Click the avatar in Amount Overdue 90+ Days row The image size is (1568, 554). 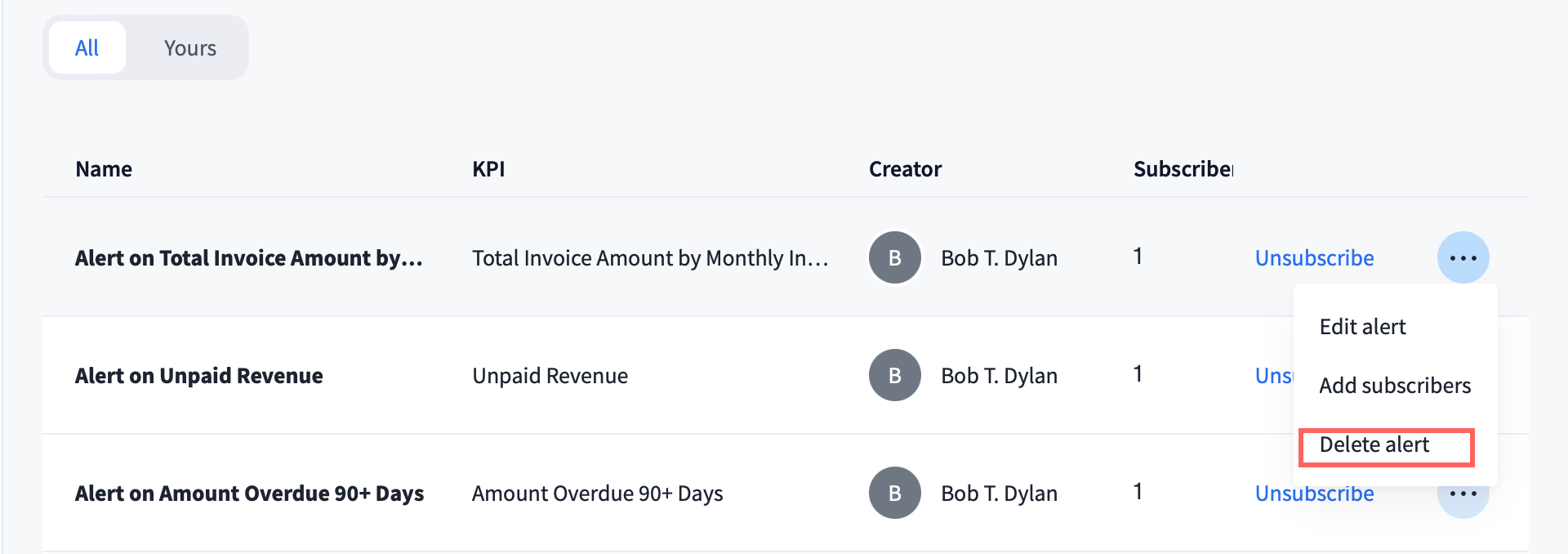pos(894,493)
